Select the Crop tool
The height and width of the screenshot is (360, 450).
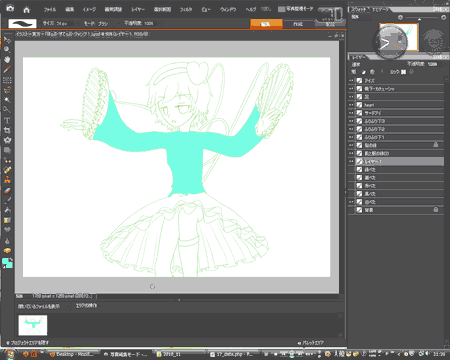coord(7,130)
